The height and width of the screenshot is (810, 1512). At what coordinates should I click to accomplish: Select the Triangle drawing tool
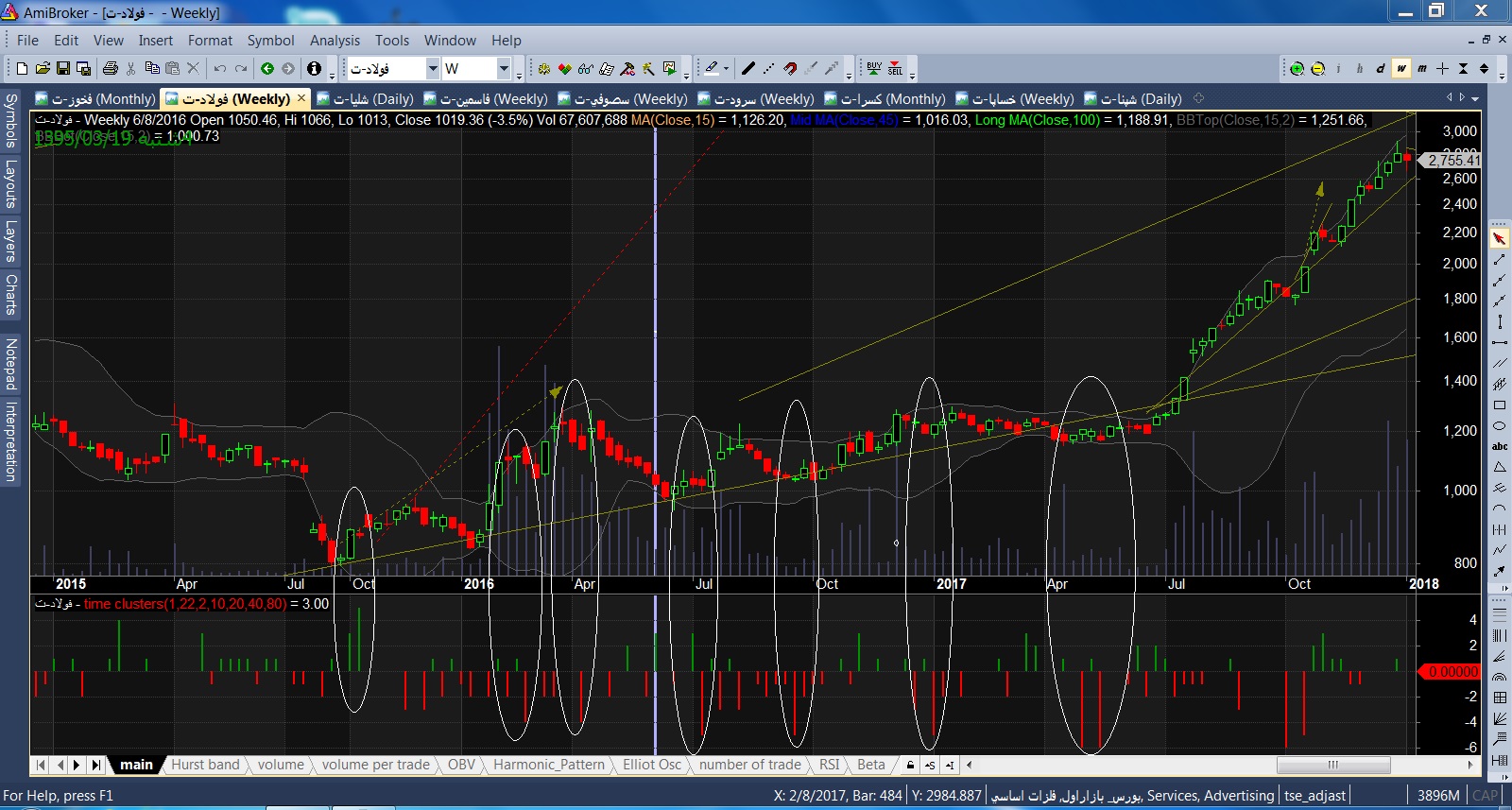(1500, 467)
